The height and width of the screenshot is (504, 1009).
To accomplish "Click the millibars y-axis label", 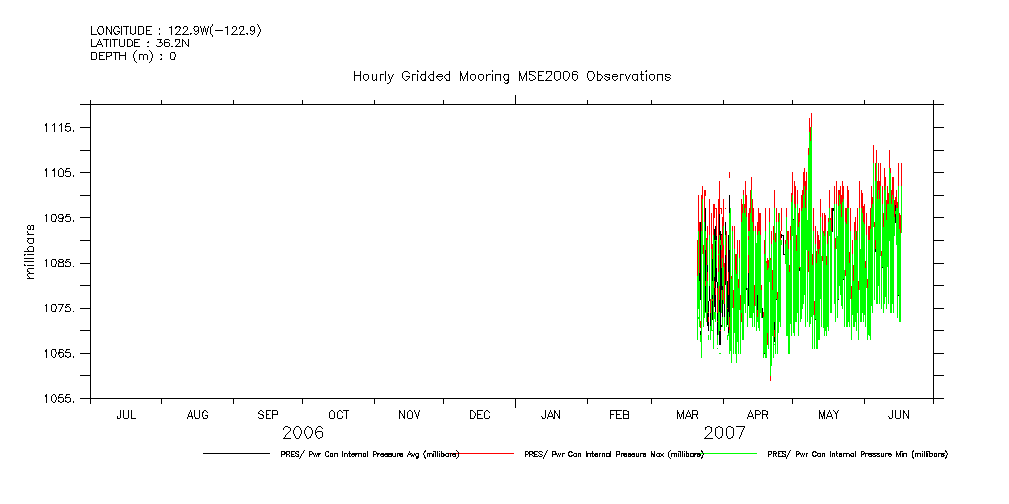I will pos(31,251).
